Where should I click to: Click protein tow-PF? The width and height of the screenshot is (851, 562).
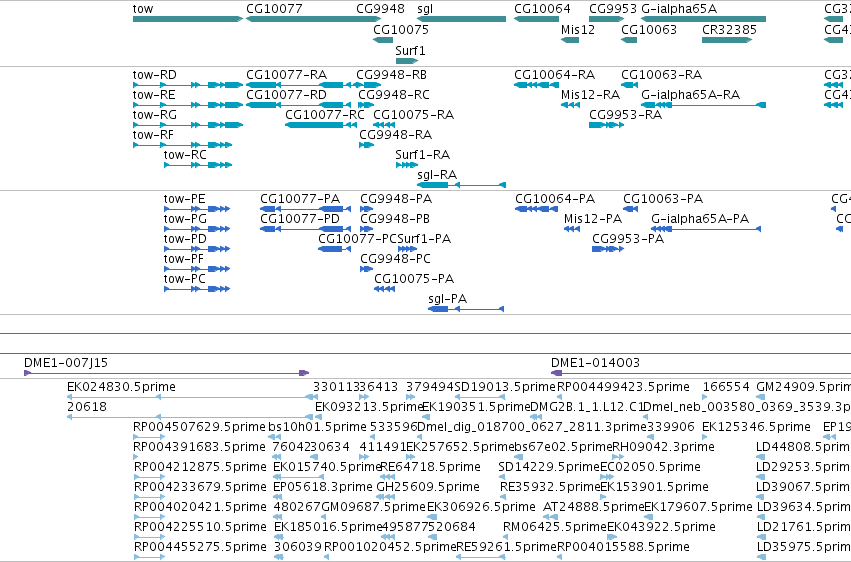(183, 259)
